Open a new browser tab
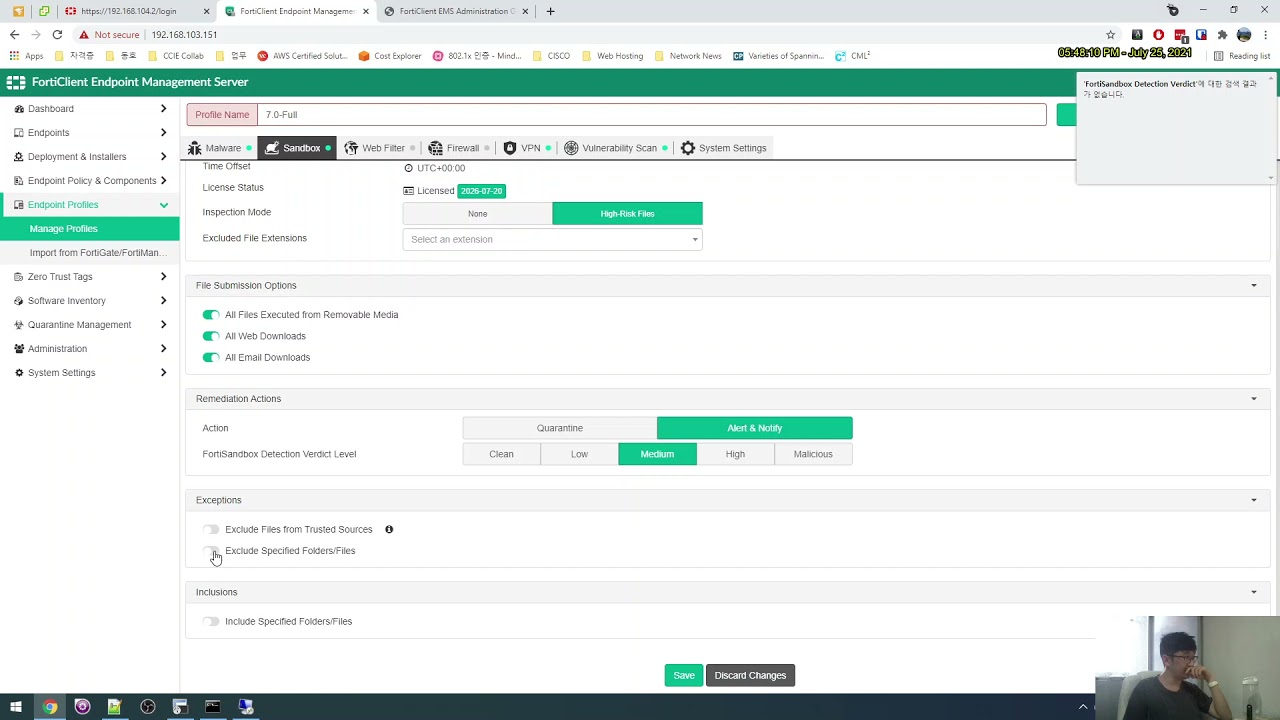 coord(550,11)
